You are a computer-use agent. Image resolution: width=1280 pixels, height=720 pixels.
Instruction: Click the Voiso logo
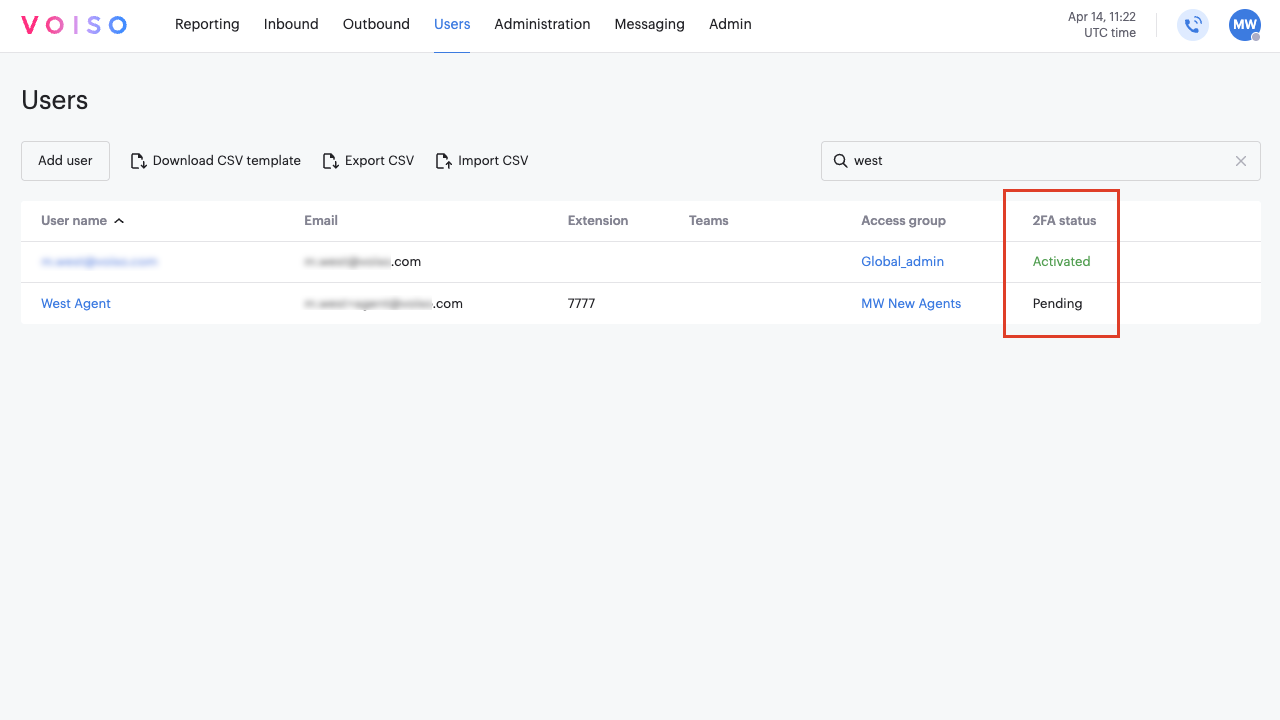tap(74, 25)
